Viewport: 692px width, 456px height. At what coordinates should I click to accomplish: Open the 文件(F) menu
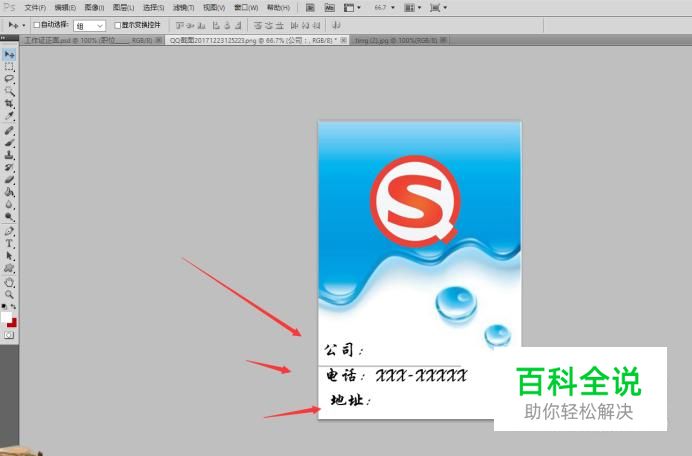click(35, 8)
